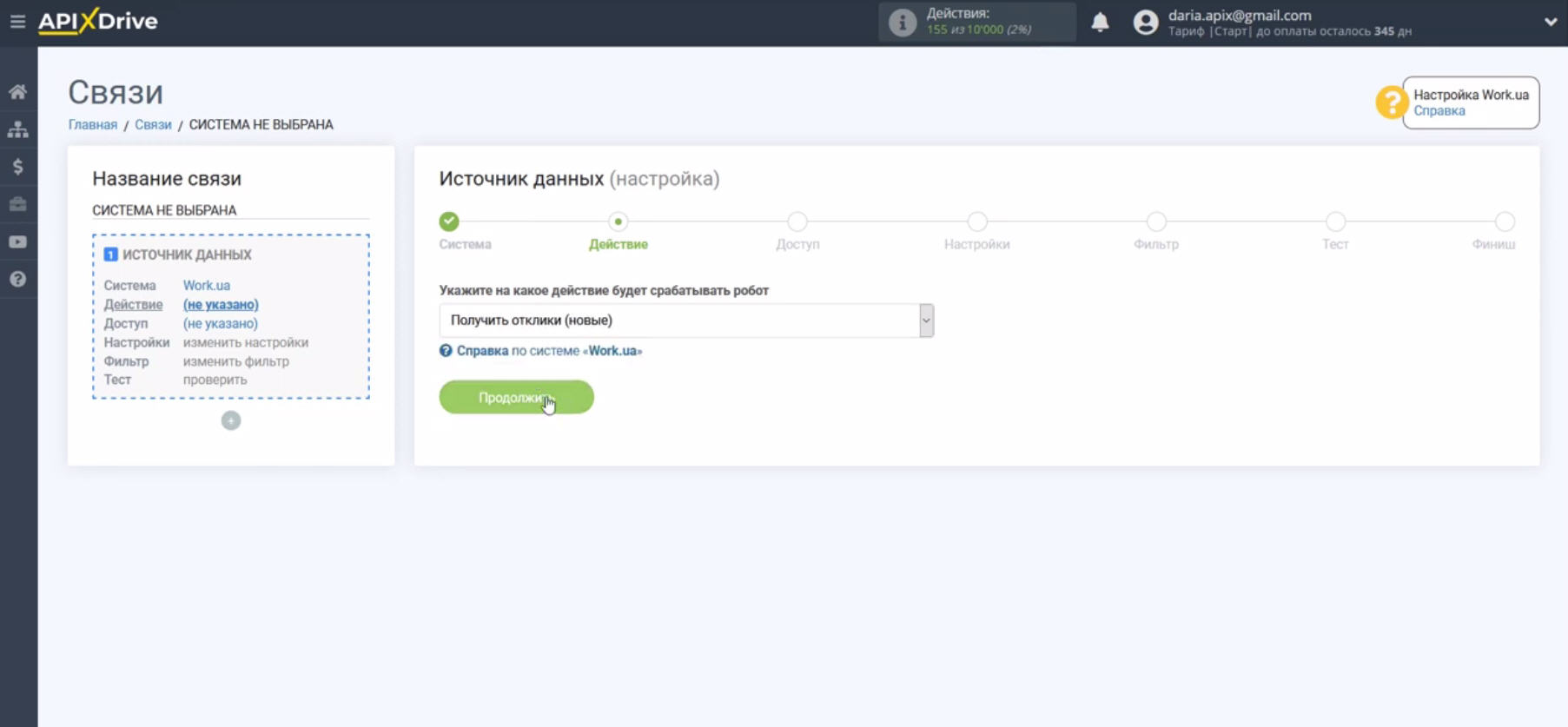Click изменить настройки text

pos(245,342)
